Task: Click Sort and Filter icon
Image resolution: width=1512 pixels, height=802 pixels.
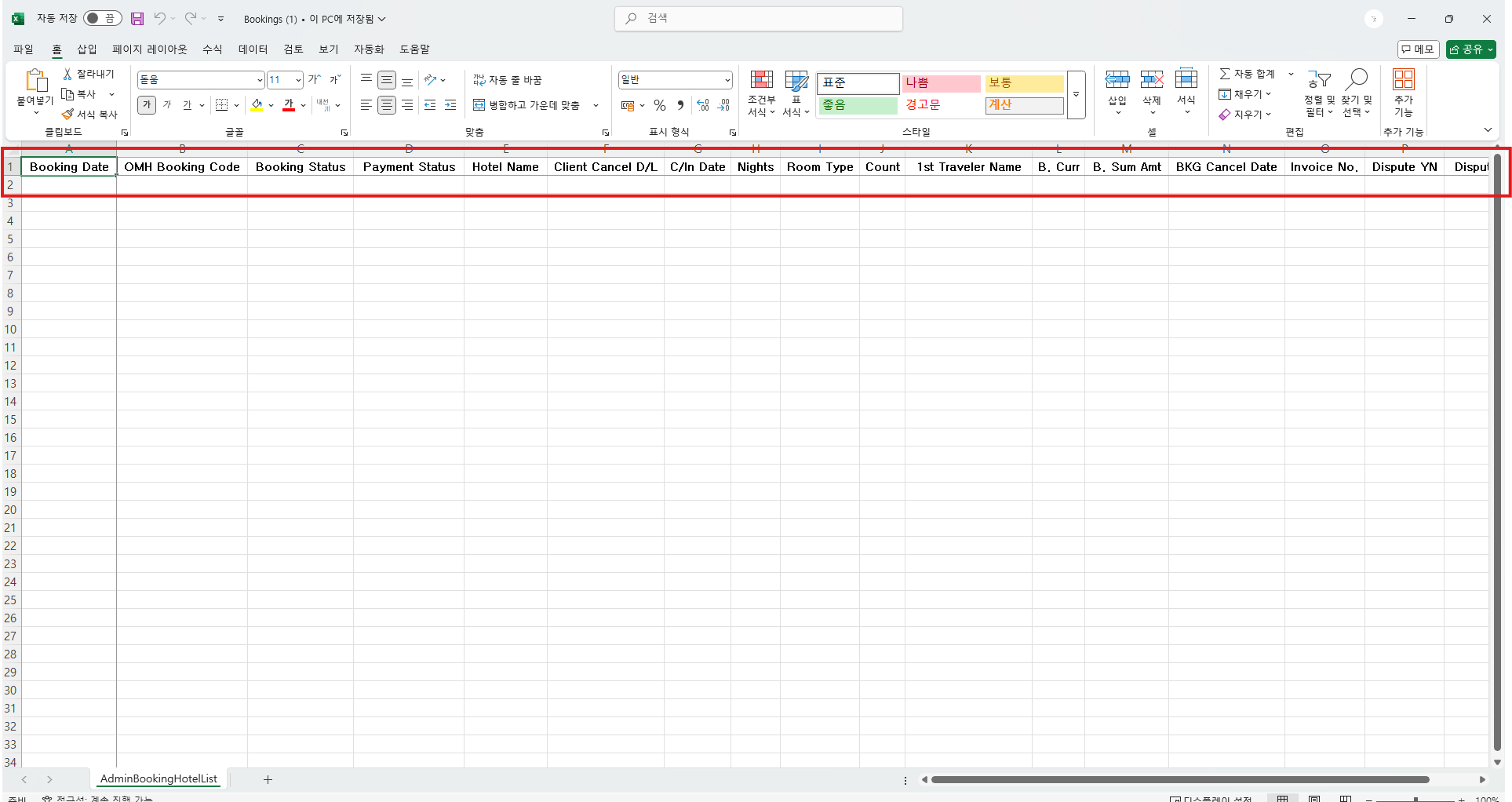Action: 1319,79
